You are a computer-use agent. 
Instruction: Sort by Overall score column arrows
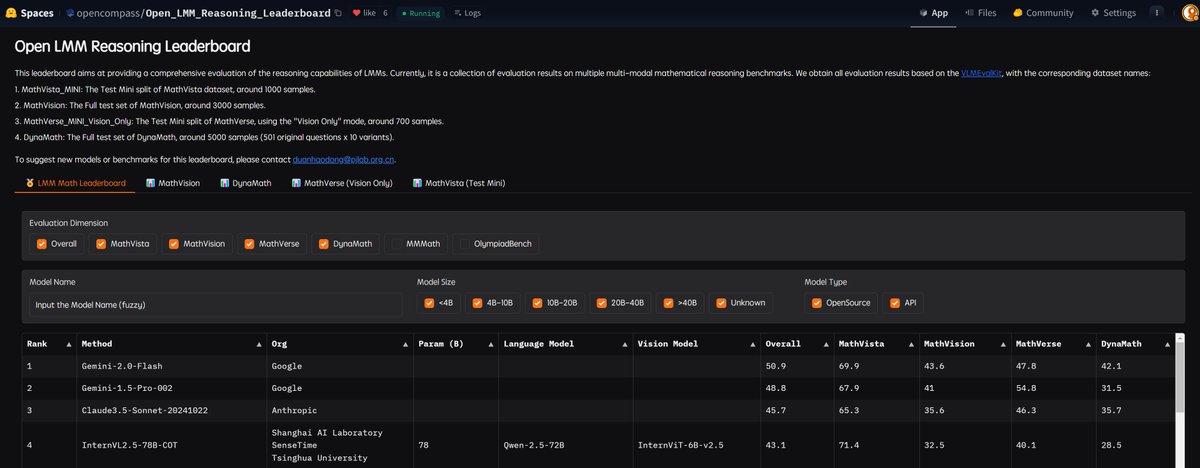826,344
